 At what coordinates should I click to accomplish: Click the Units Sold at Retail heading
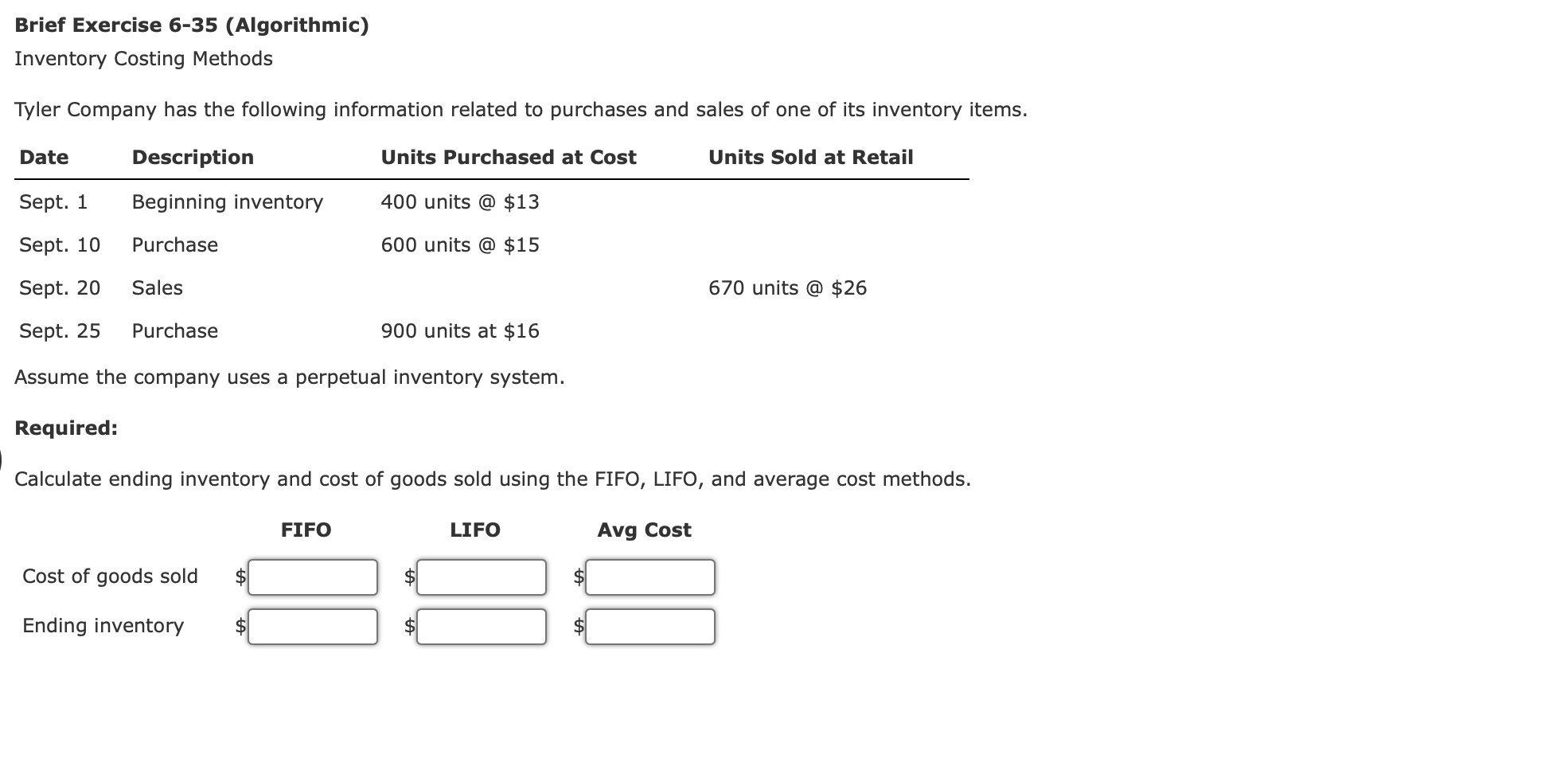810,157
